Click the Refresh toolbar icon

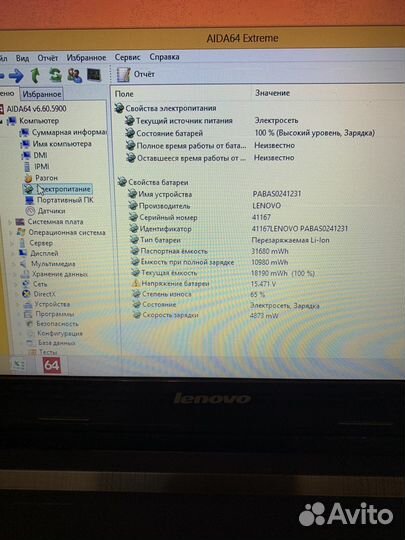coord(55,75)
